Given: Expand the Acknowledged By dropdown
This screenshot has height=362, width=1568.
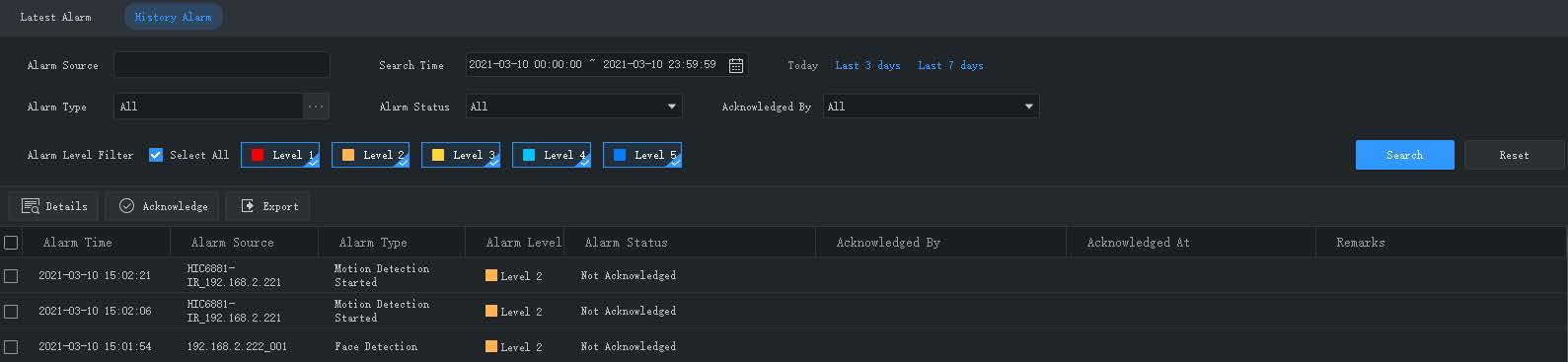Looking at the screenshot, I should [x=931, y=107].
